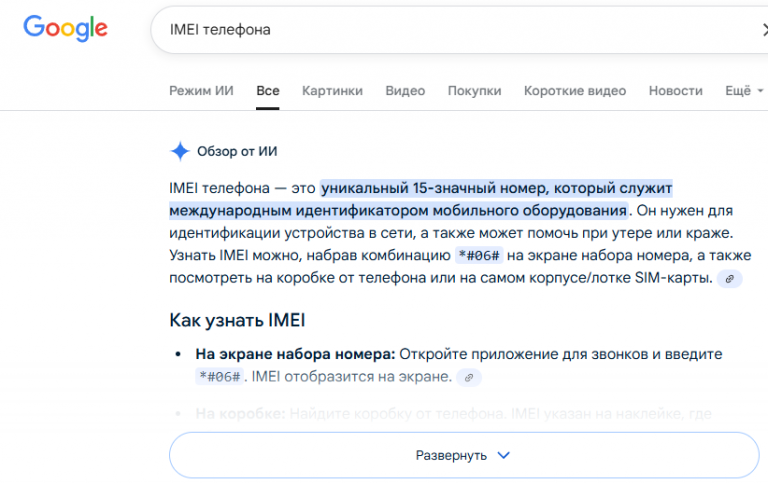The width and height of the screenshot is (768, 484).
Task: Expand AI overview with Развернуть button
Action: [x=463, y=455]
